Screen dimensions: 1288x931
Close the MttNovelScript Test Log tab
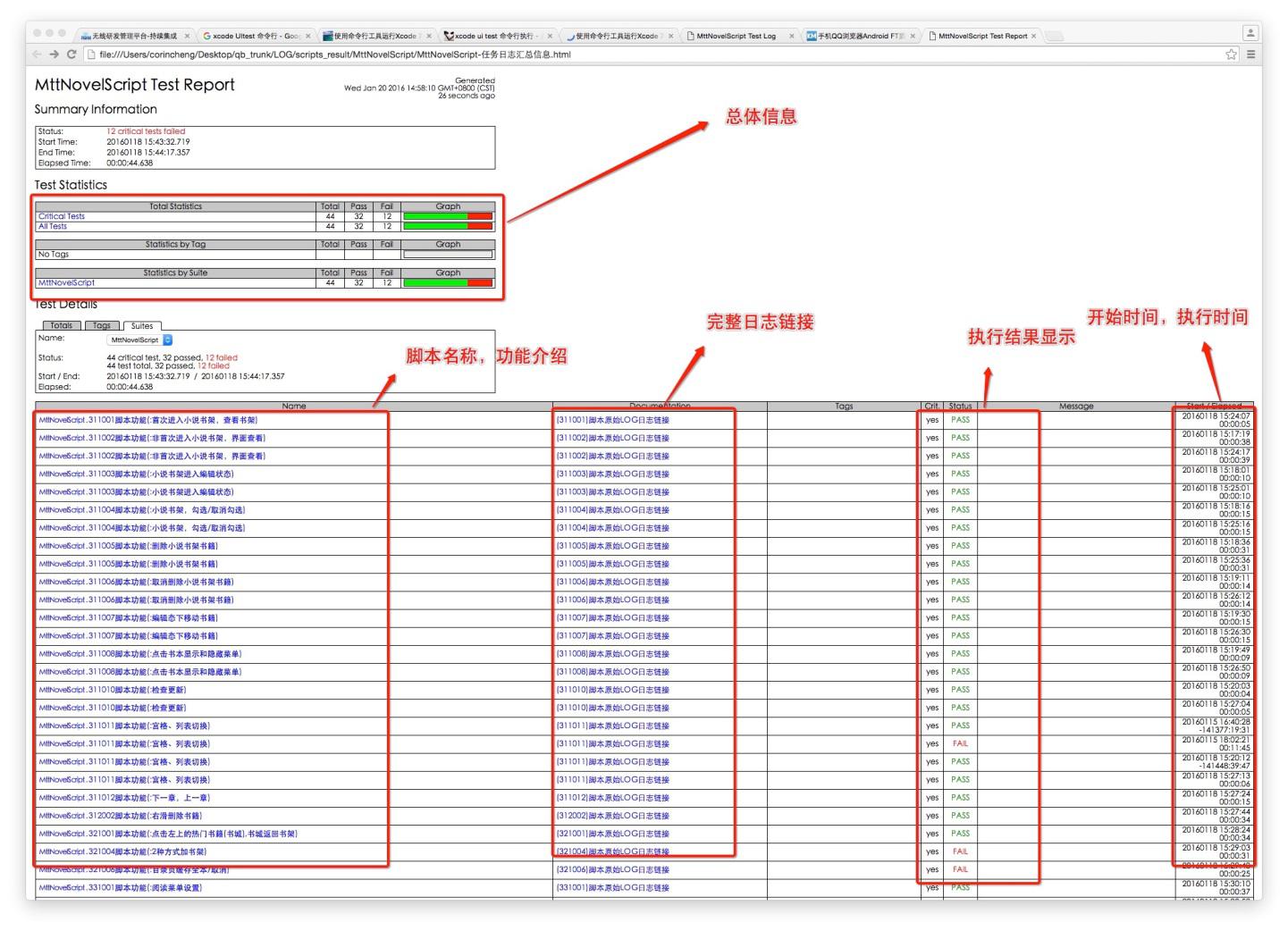pos(791,37)
